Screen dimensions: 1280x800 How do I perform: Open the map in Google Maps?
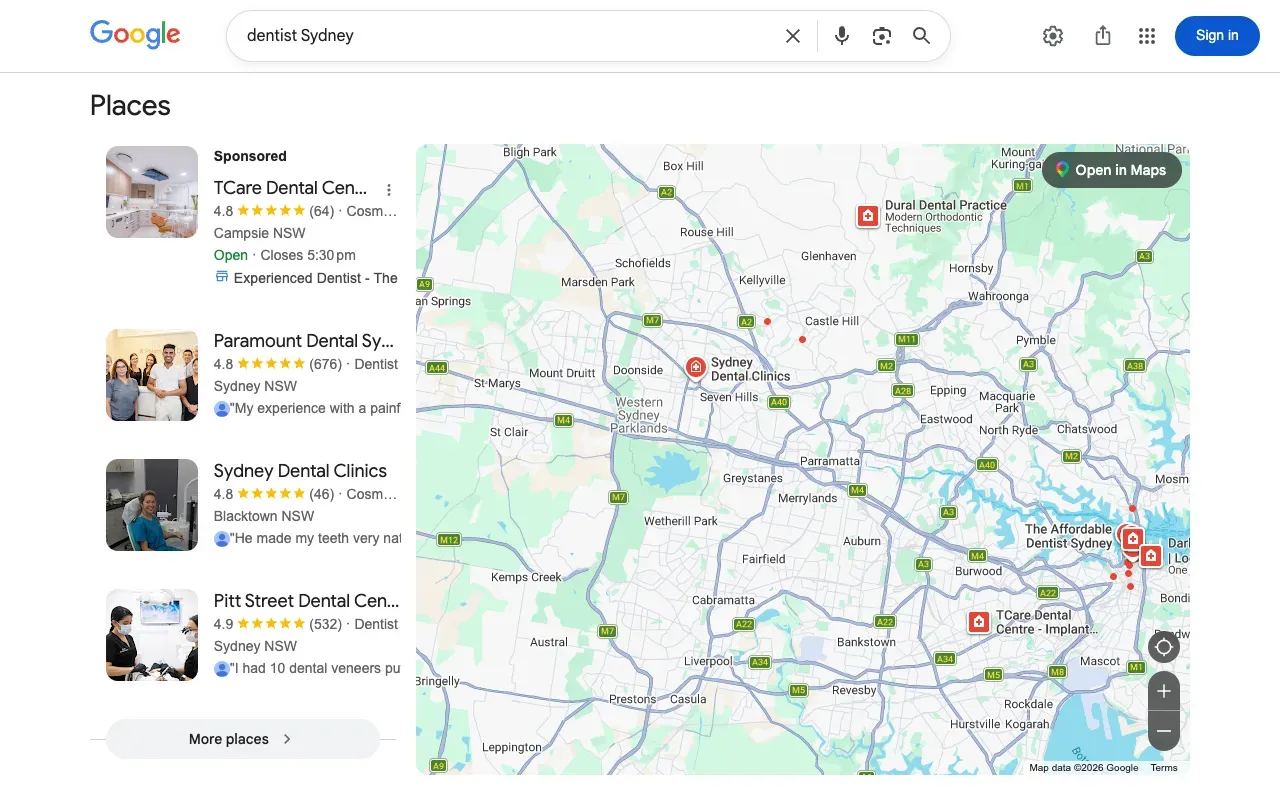pos(1111,170)
